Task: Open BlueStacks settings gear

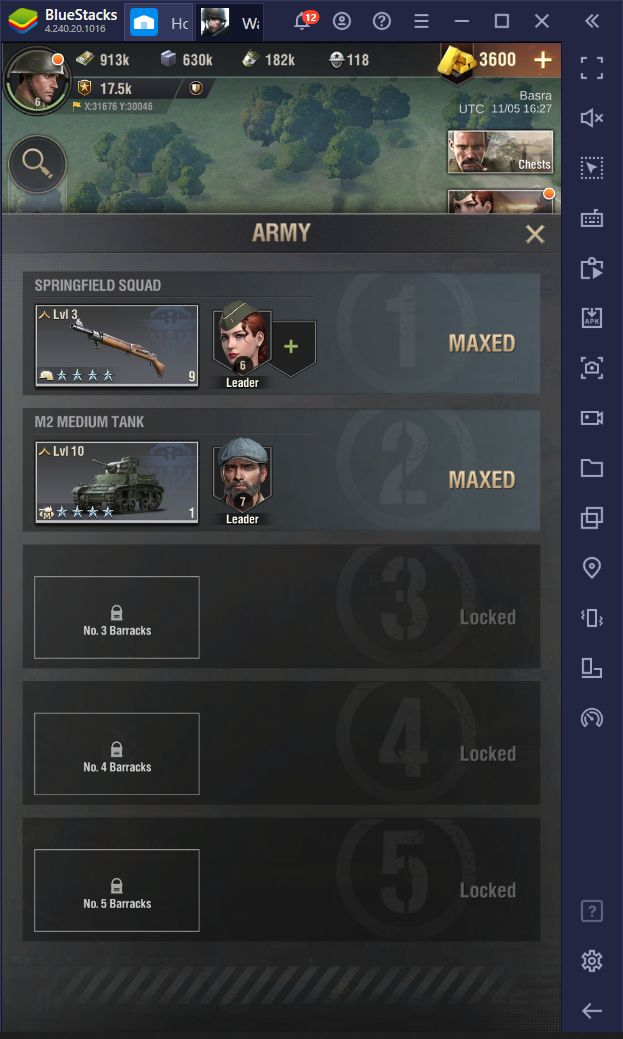Action: [591, 960]
